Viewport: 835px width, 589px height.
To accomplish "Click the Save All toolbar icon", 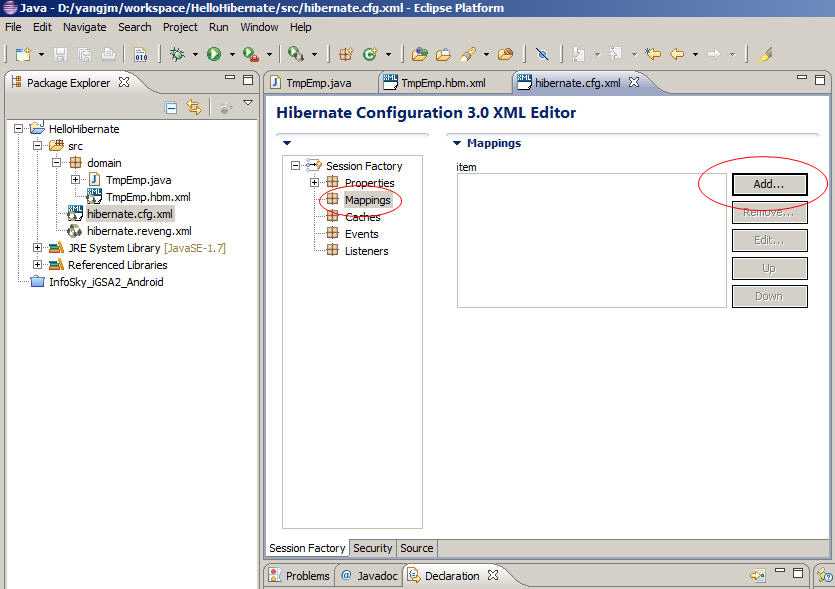I will point(85,54).
